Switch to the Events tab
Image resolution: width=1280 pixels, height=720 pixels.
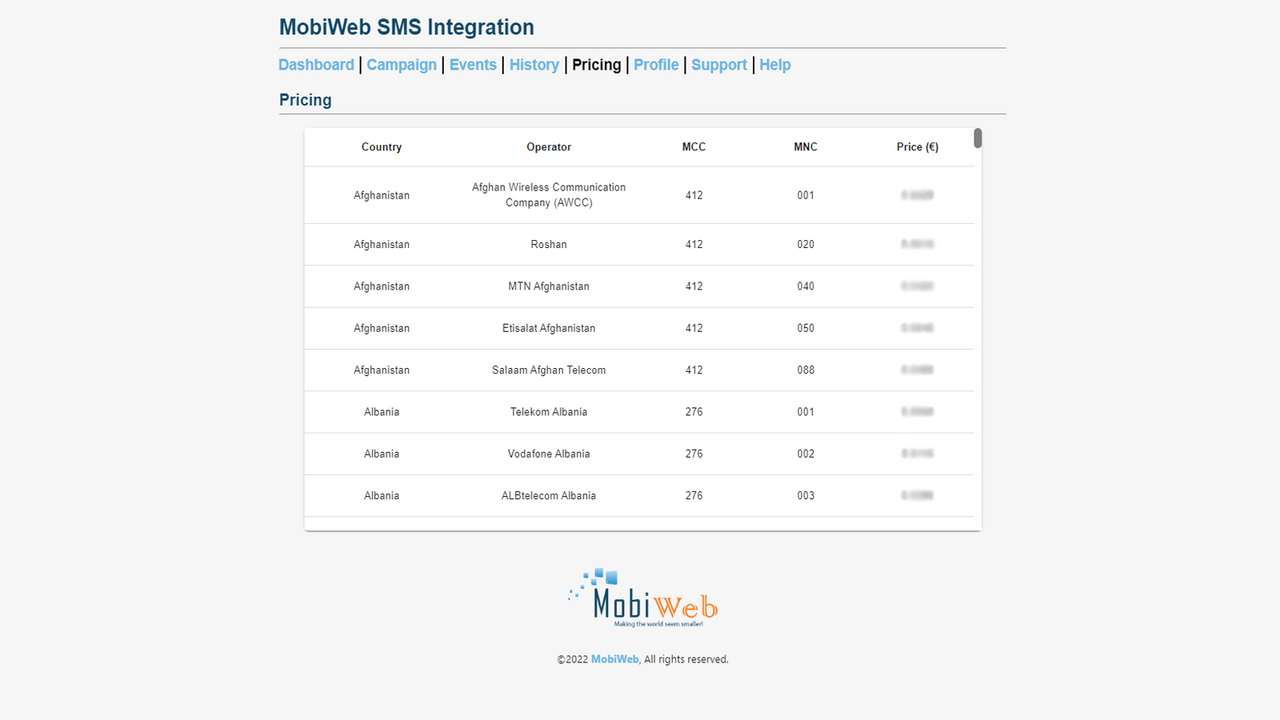pos(473,65)
